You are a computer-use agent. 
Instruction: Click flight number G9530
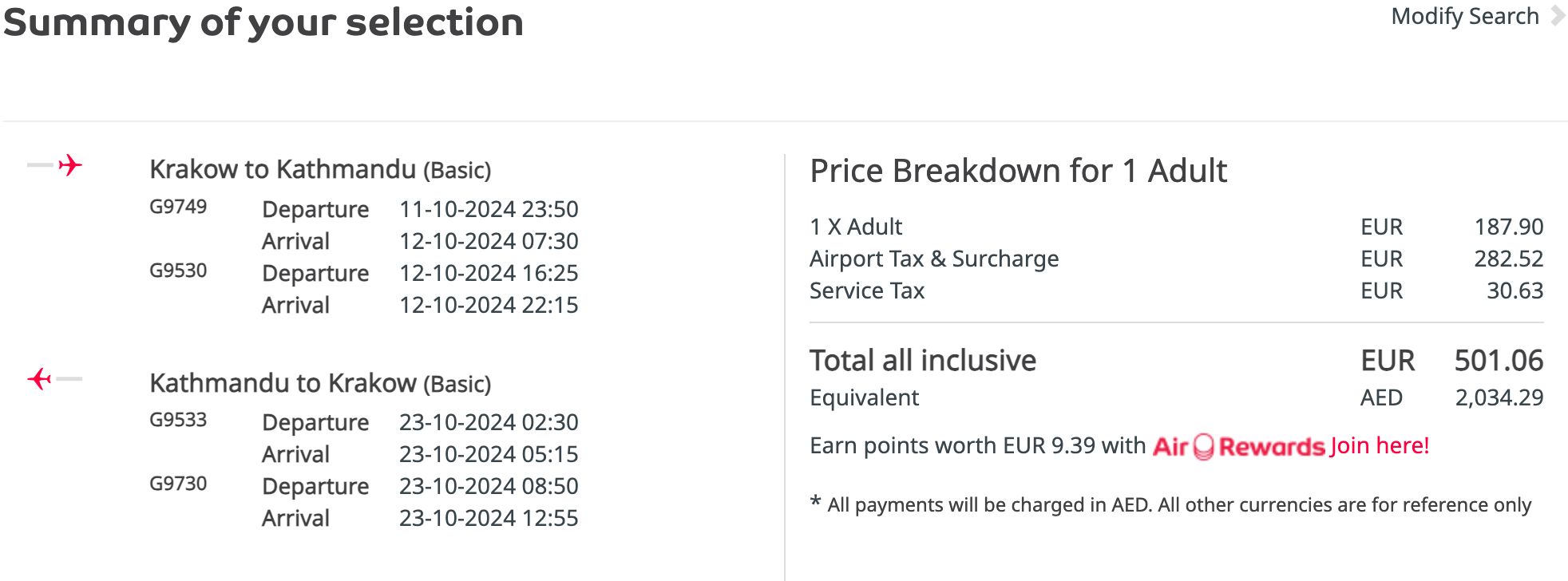[178, 271]
